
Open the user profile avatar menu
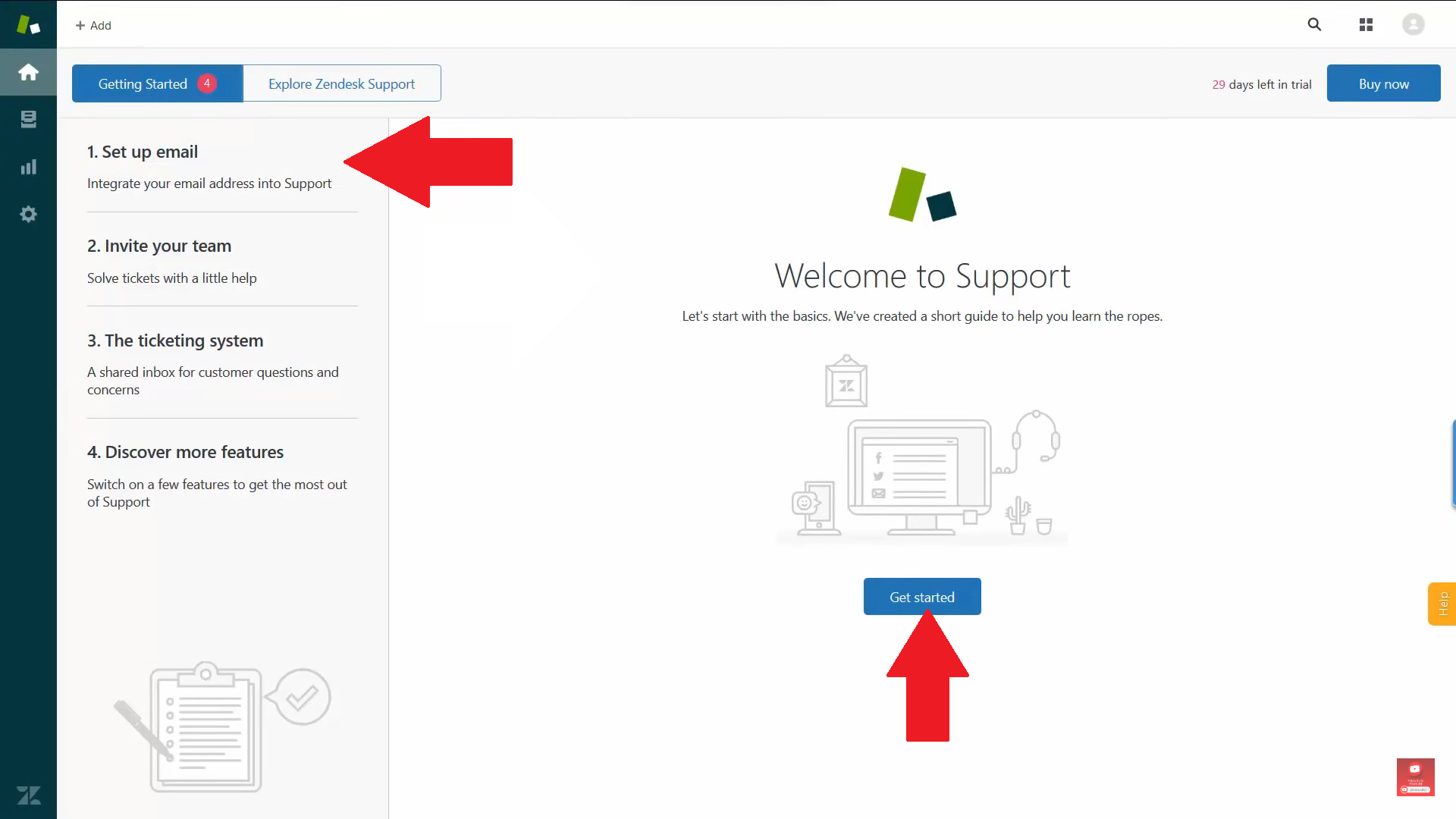click(1413, 24)
